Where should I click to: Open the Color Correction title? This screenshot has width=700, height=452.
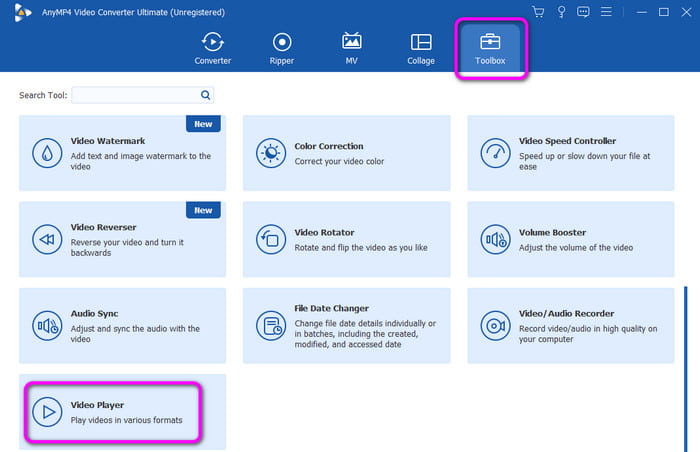329,146
